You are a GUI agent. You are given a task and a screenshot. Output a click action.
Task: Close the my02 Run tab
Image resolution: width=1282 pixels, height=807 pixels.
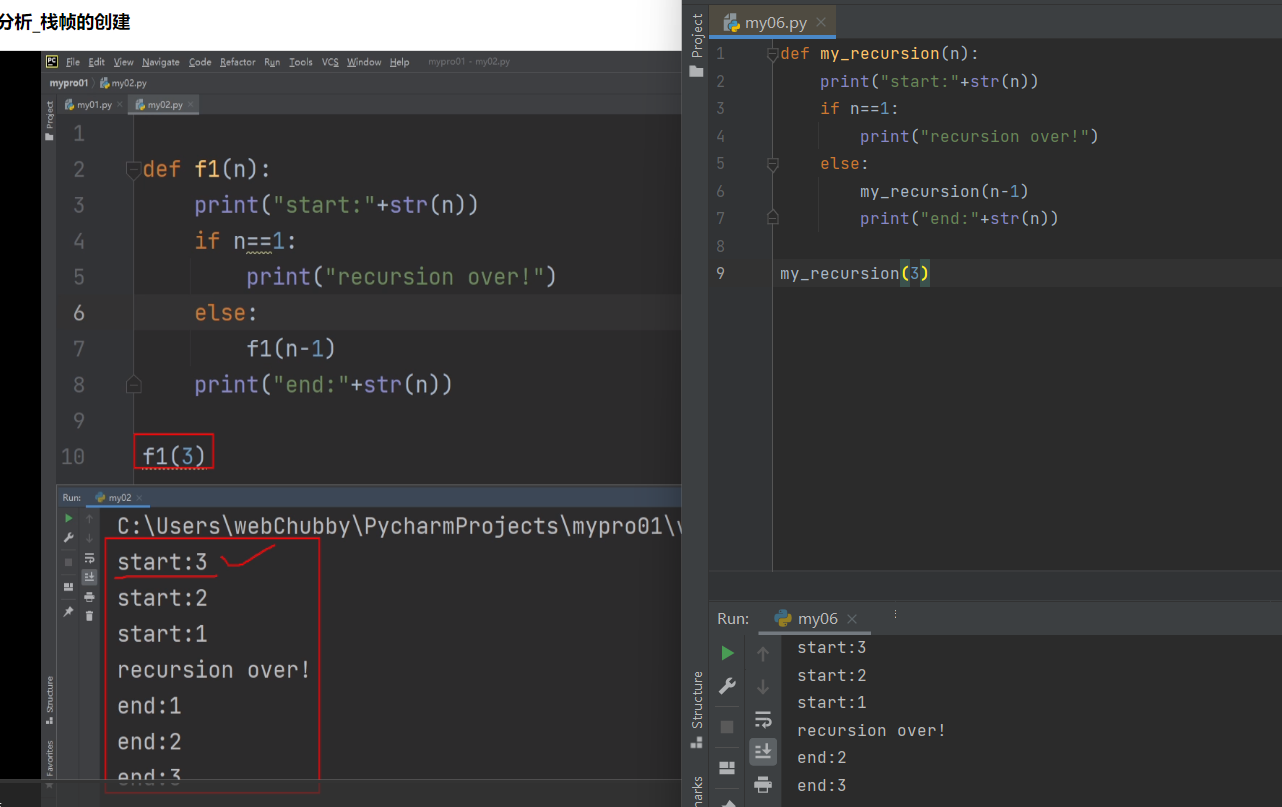tap(139, 498)
